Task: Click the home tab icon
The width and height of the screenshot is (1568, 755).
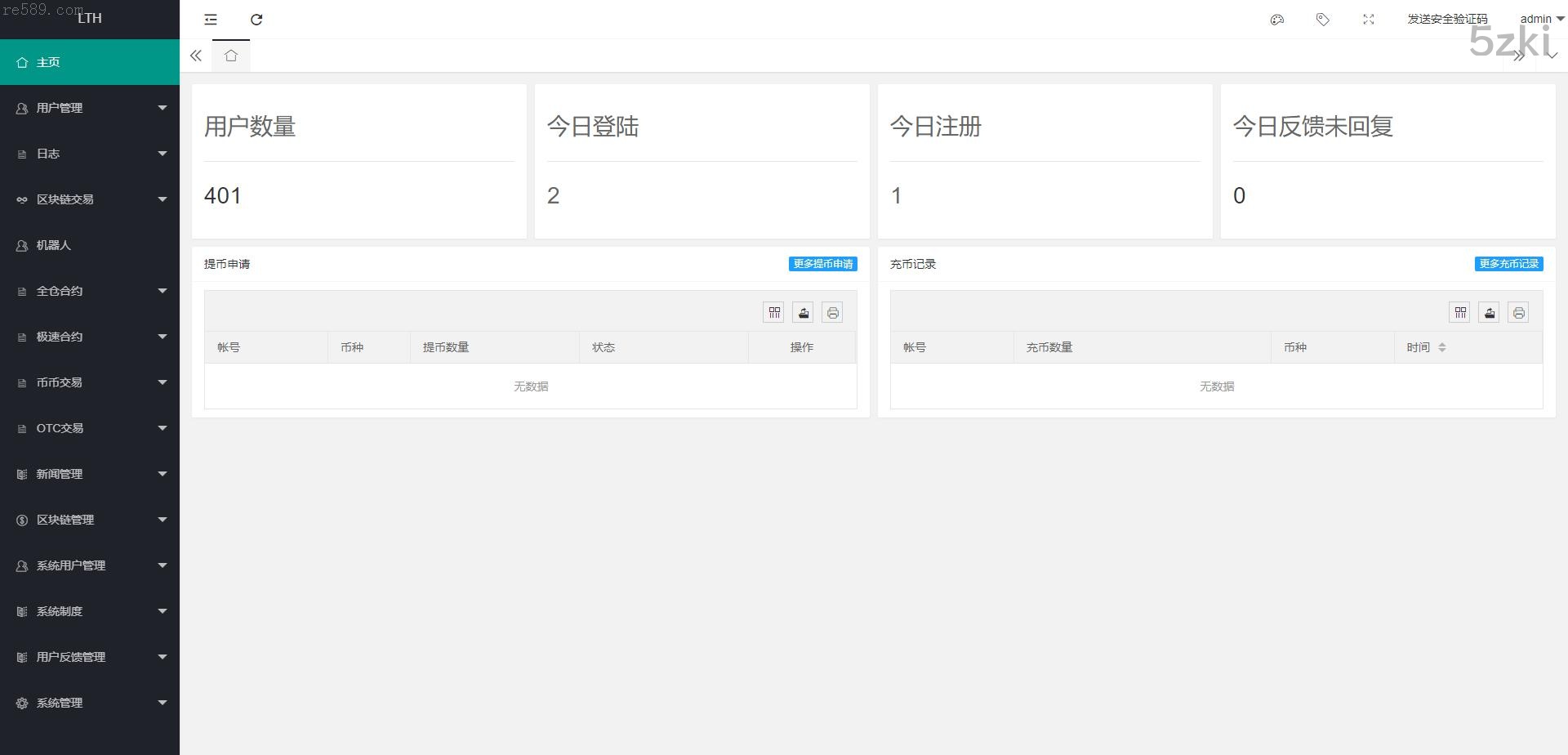Action: click(231, 56)
